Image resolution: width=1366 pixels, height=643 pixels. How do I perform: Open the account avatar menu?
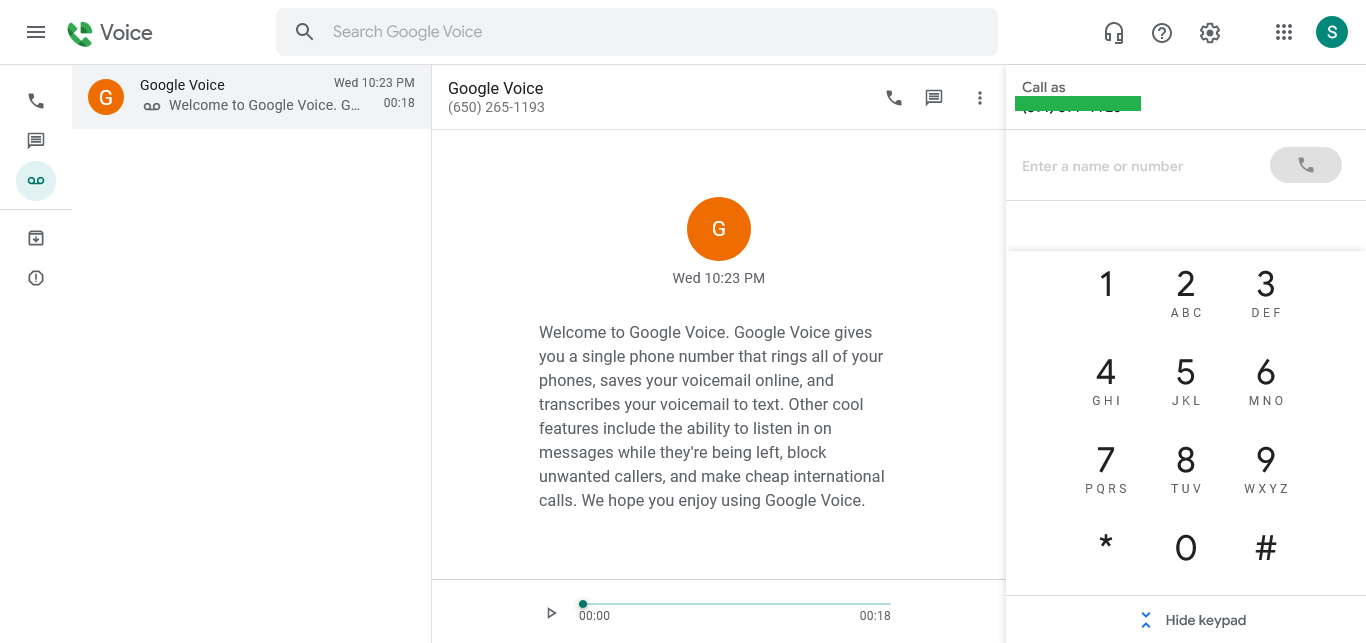coord(1332,32)
